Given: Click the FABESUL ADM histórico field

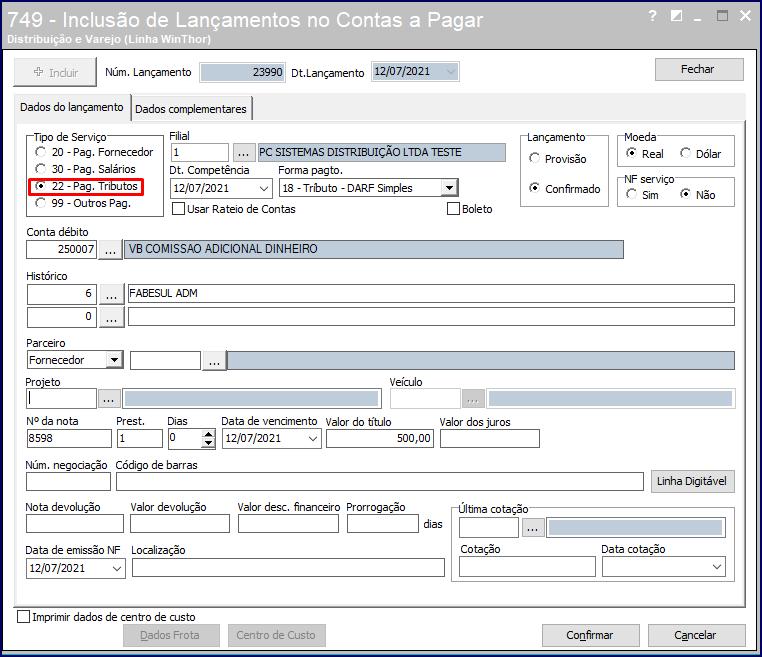Looking at the screenshot, I should [431, 294].
